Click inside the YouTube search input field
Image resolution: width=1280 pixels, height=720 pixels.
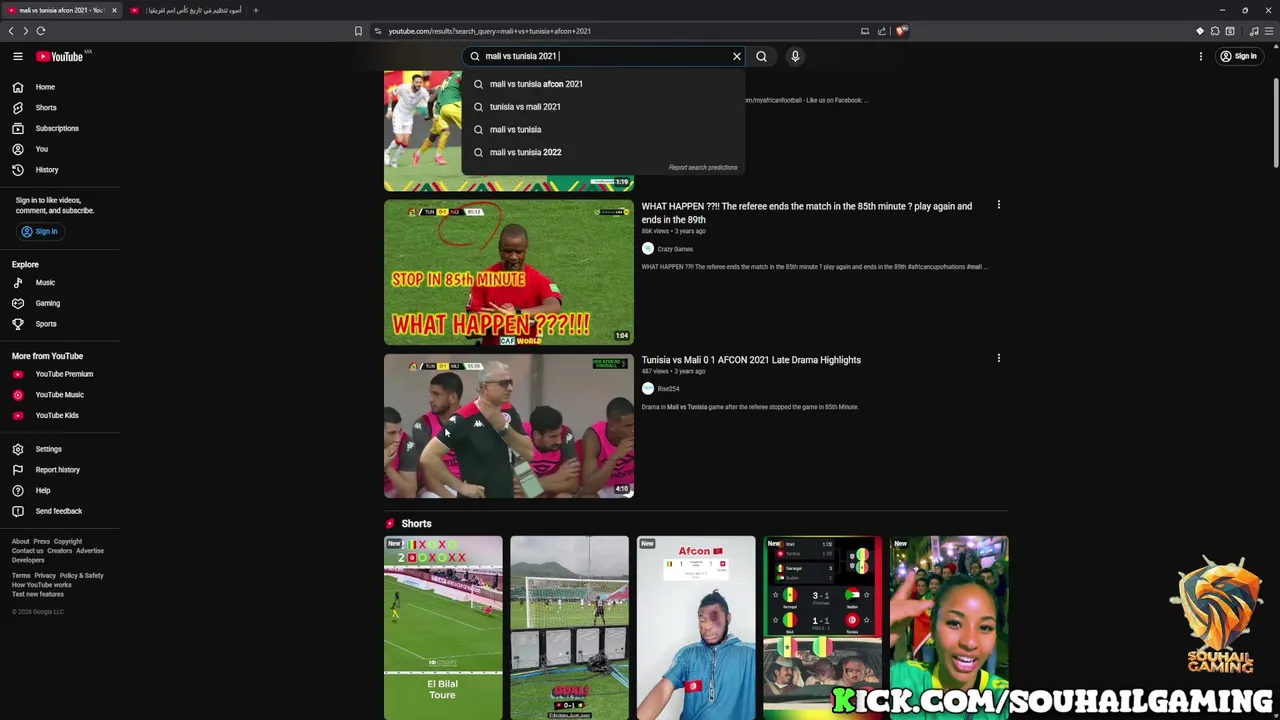tap(603, 56)
